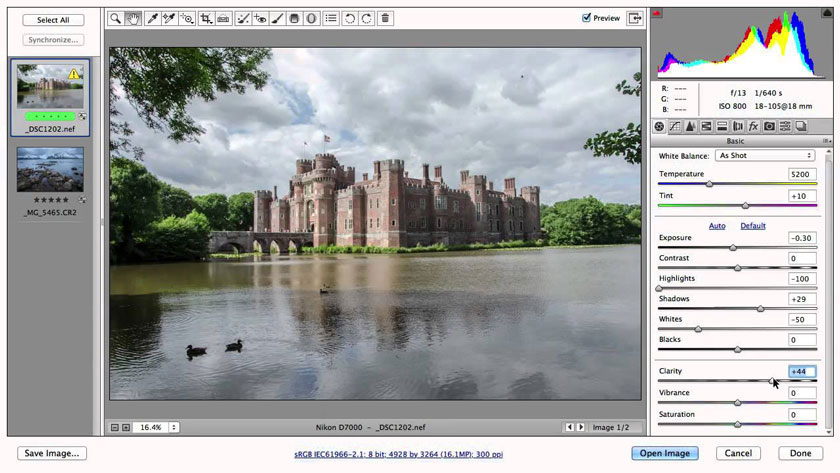Image resolution: width=840 pixels, height=473 pixels.
Task: Open the White Balance dropdown
Action: pyautogui.click(x=765, y=156)
